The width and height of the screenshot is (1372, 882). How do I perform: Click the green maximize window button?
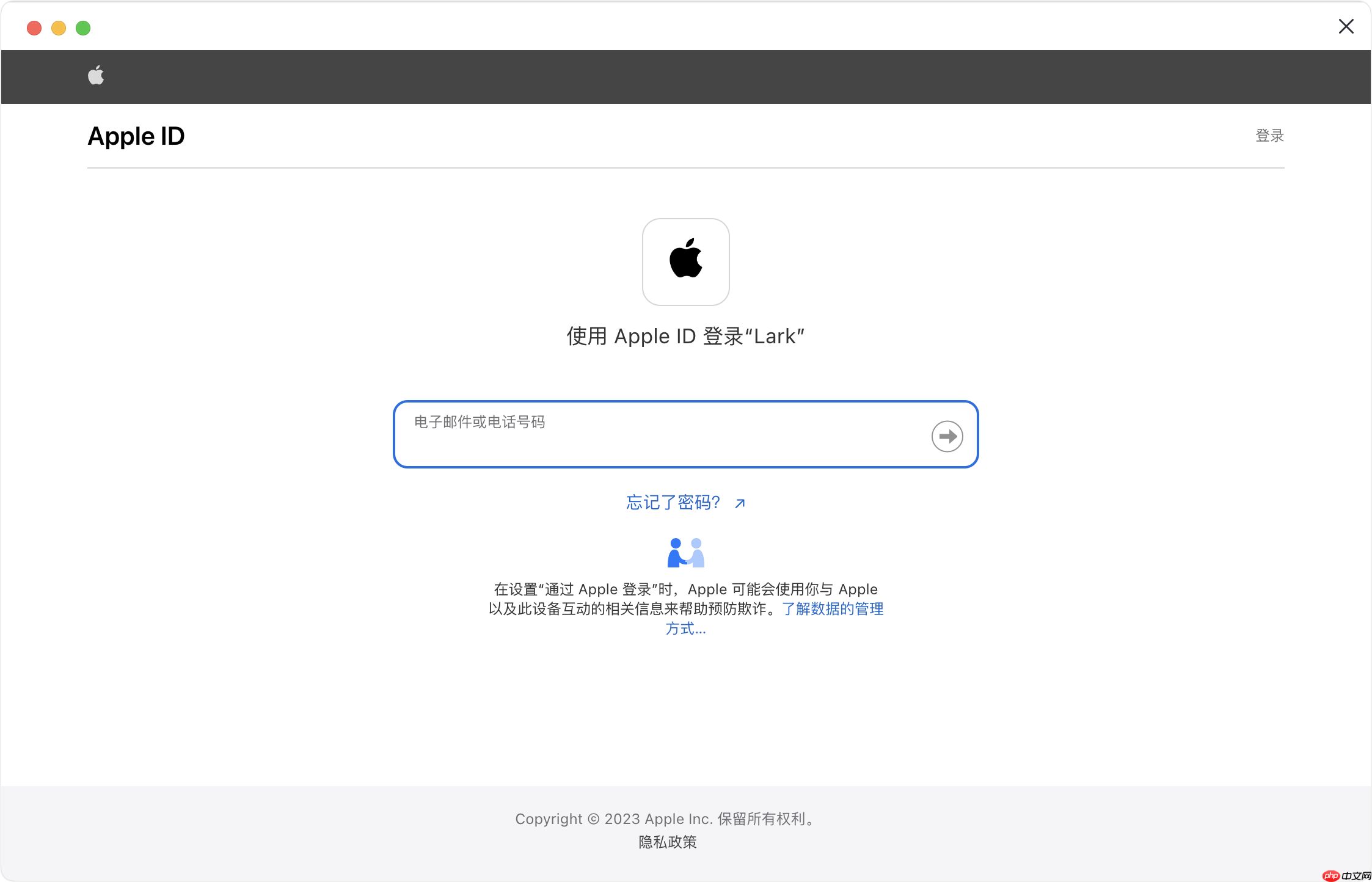coord(83,28)
